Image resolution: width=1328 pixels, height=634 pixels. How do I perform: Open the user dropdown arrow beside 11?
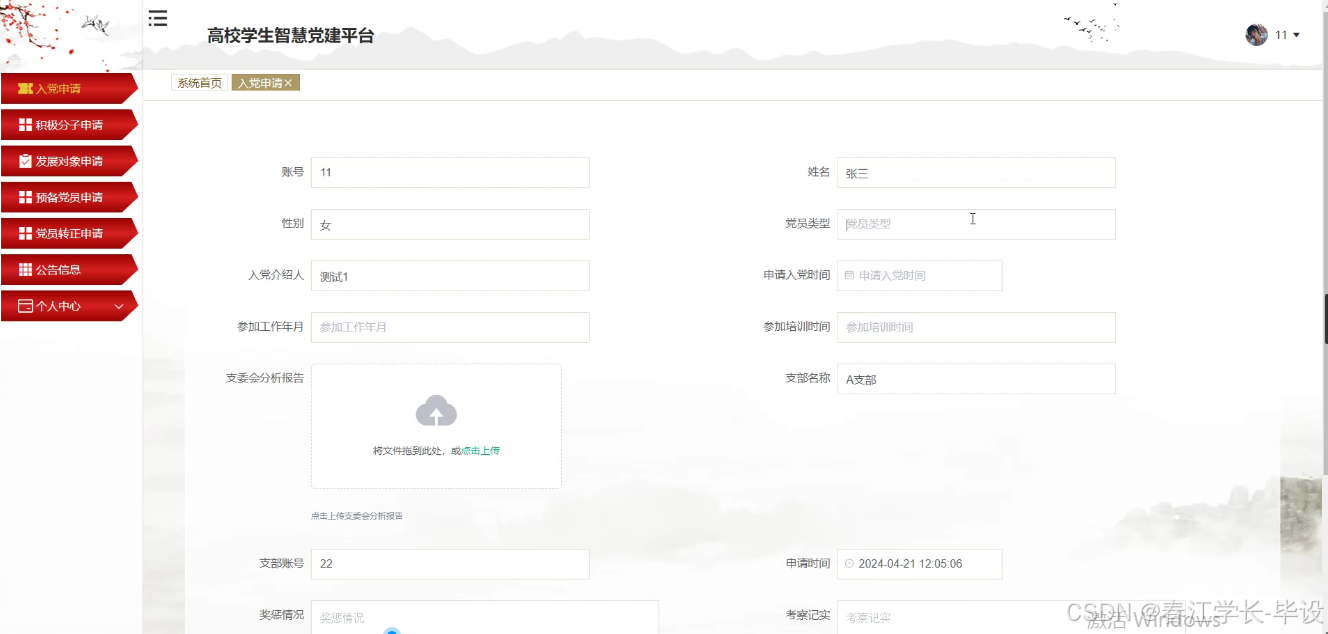click(1297, 35)
